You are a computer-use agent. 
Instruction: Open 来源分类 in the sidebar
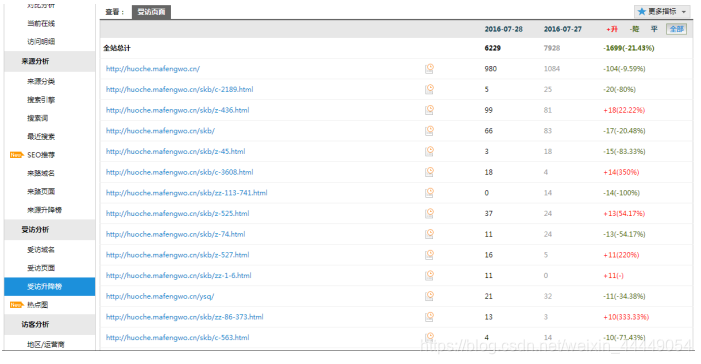[41, 81]
